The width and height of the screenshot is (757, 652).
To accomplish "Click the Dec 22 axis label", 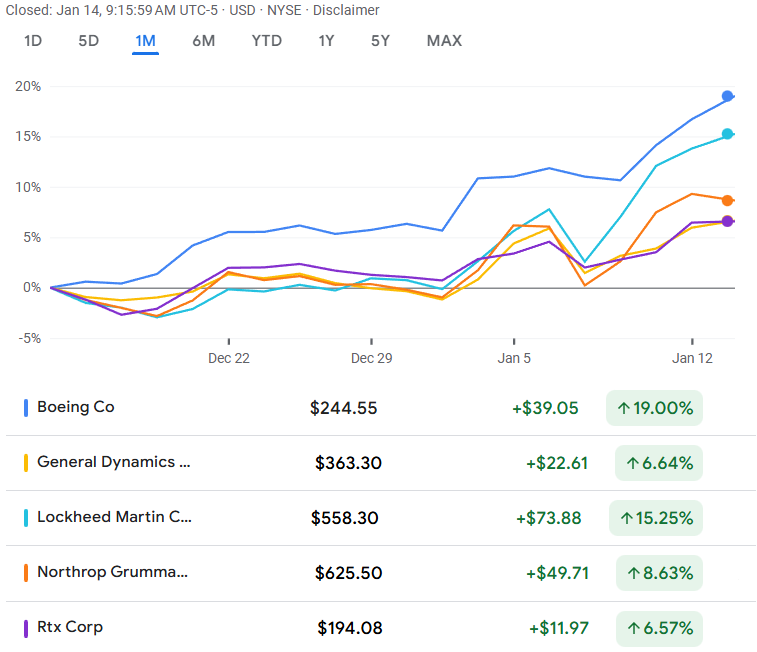I will pyautogui.click(x=229, y=358).
